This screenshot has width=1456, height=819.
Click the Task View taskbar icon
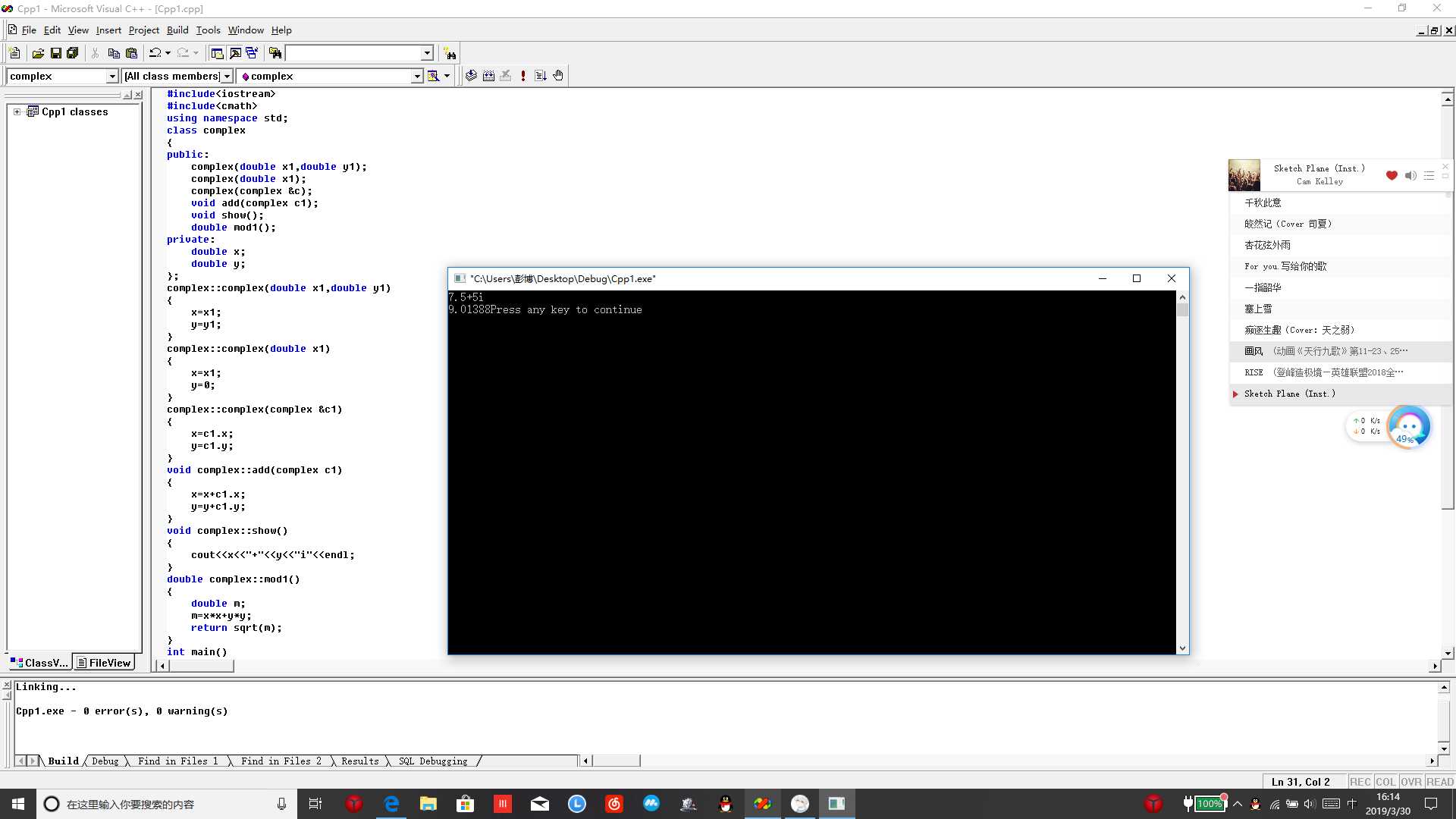click(315, 804)
